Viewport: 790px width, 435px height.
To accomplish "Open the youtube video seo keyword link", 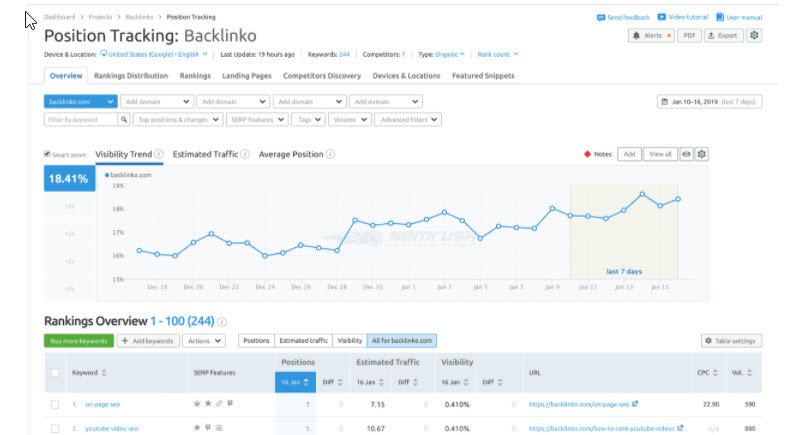I will point(111,428).
